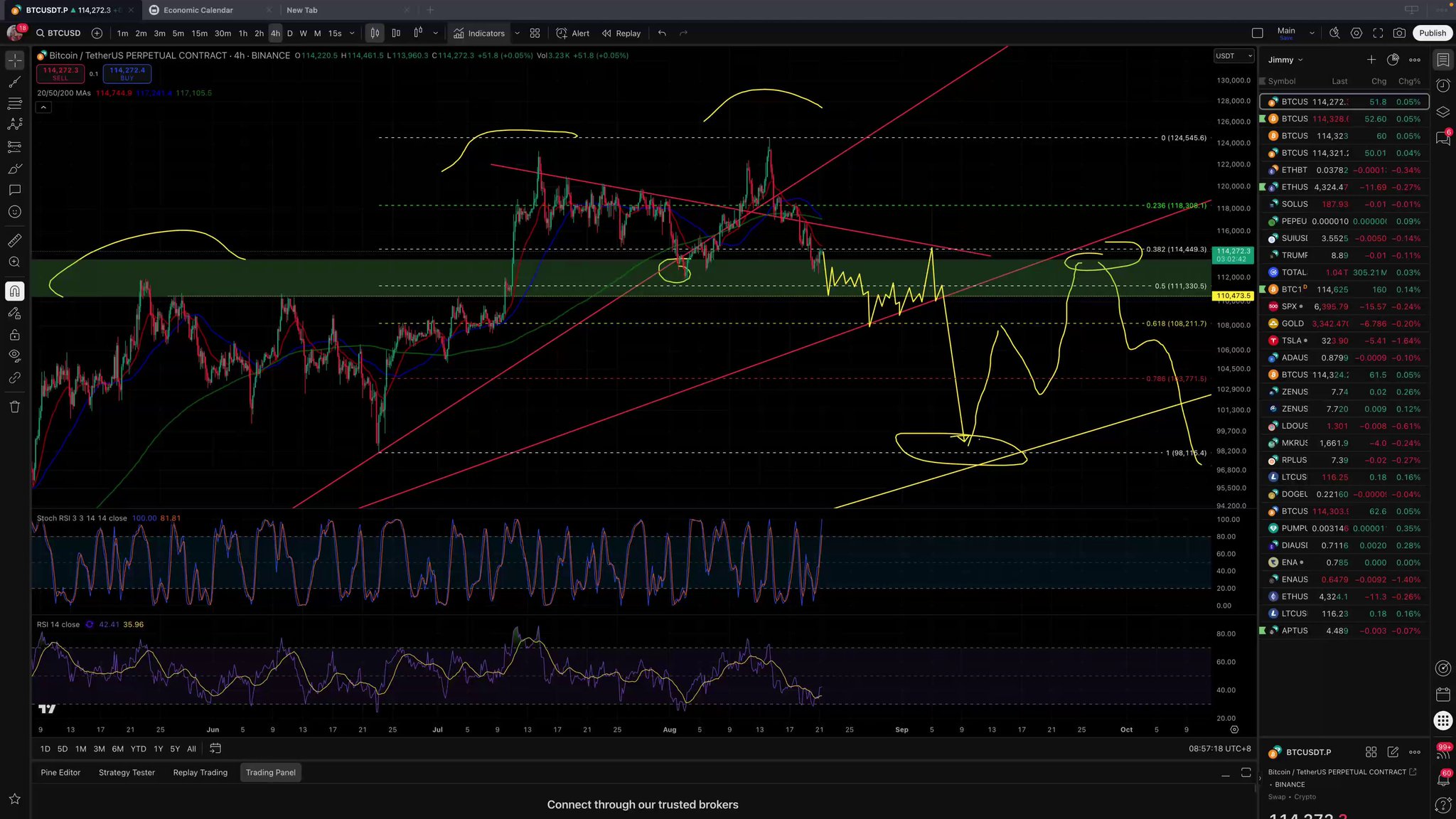Enter fullscreen mode
The image size is (1456, 819).
pos(1378,33)
